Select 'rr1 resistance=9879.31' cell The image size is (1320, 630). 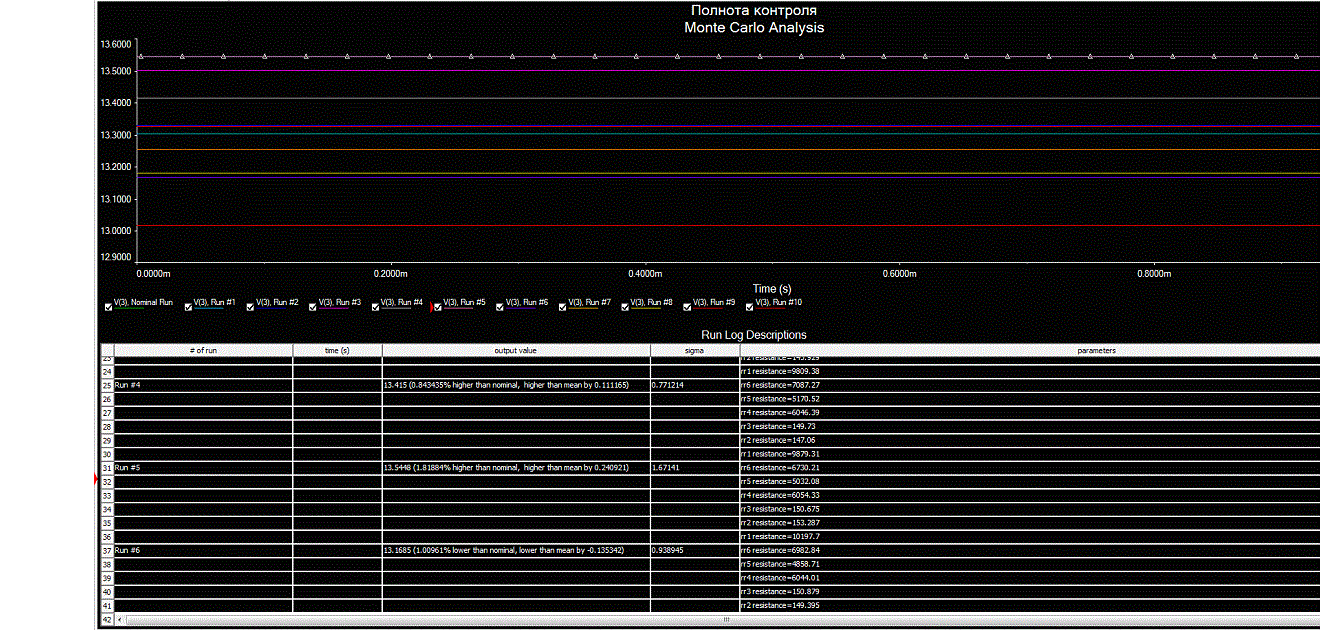point(1030,454)
